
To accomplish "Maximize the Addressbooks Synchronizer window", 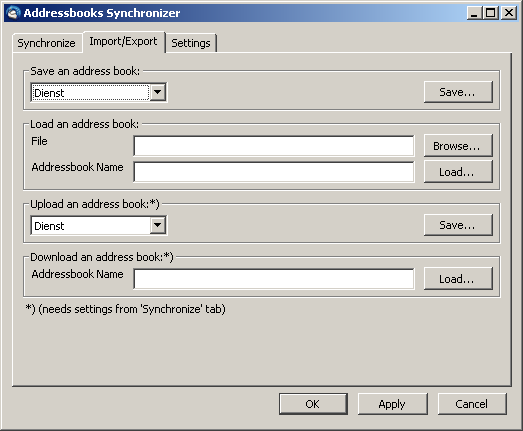I will pos(491,13).
